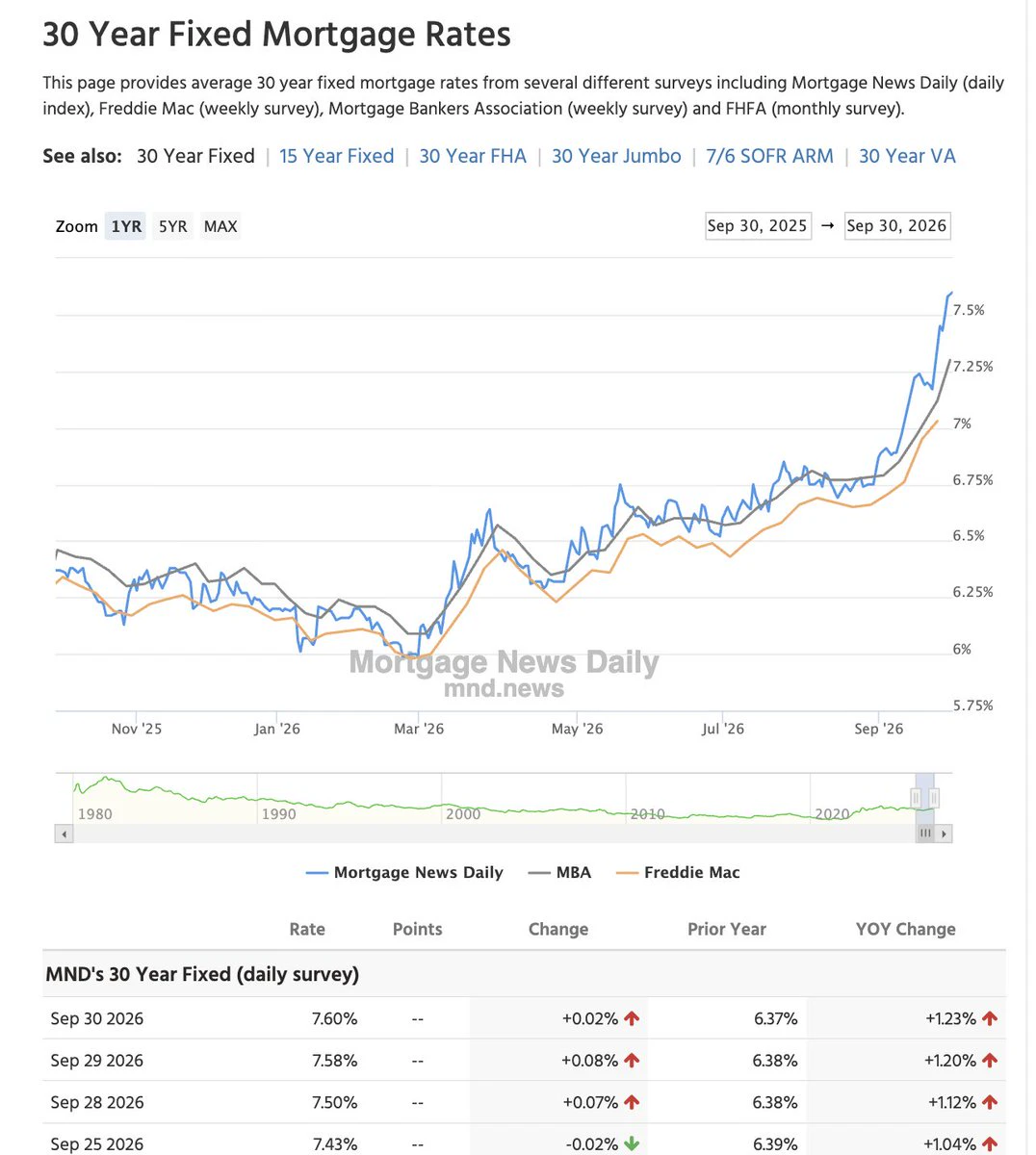Viewport: 1036px width, 1155px height.
Task: Select the MAX zoom range
Action: click(220, 226)
